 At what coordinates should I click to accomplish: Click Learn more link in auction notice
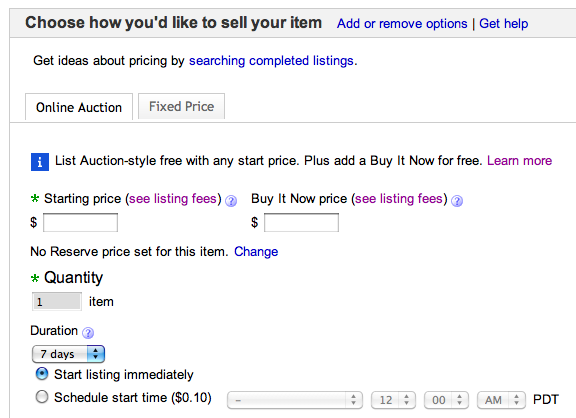click(519, 161)
